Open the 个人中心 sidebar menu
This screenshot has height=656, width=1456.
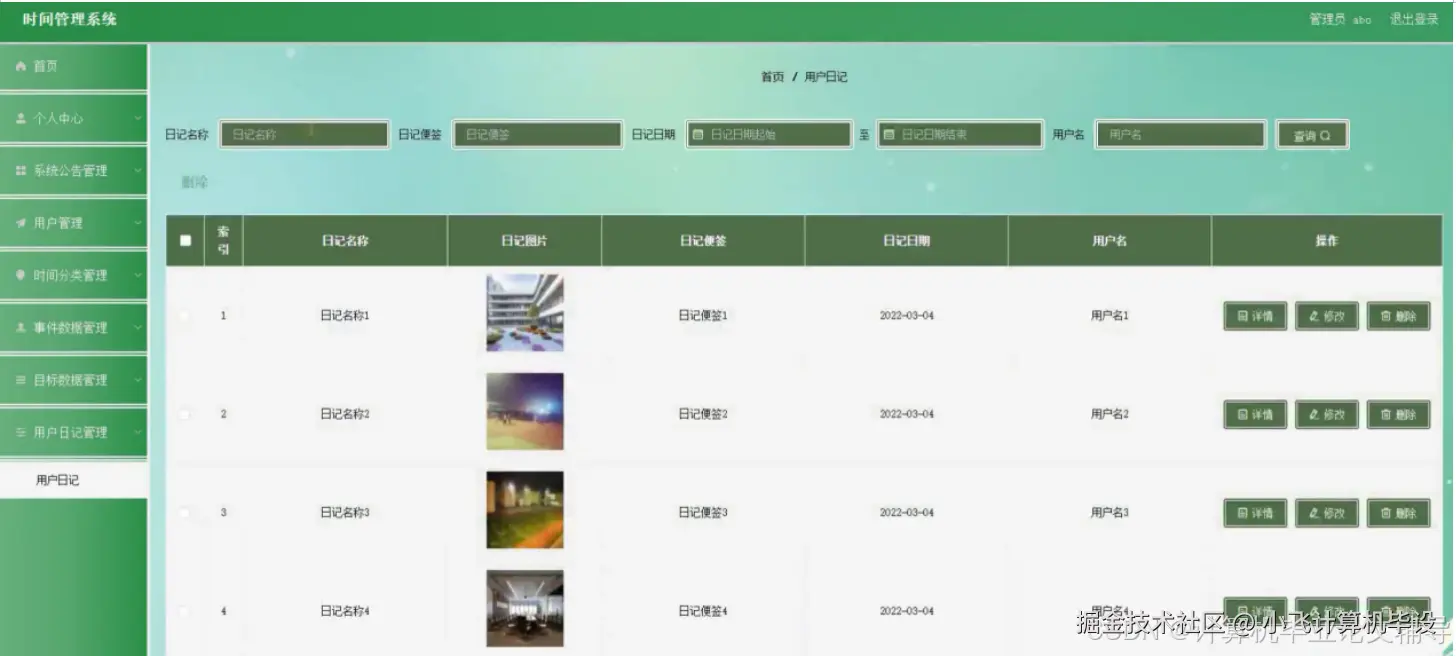pyautogui.click(x=74, y=118)
